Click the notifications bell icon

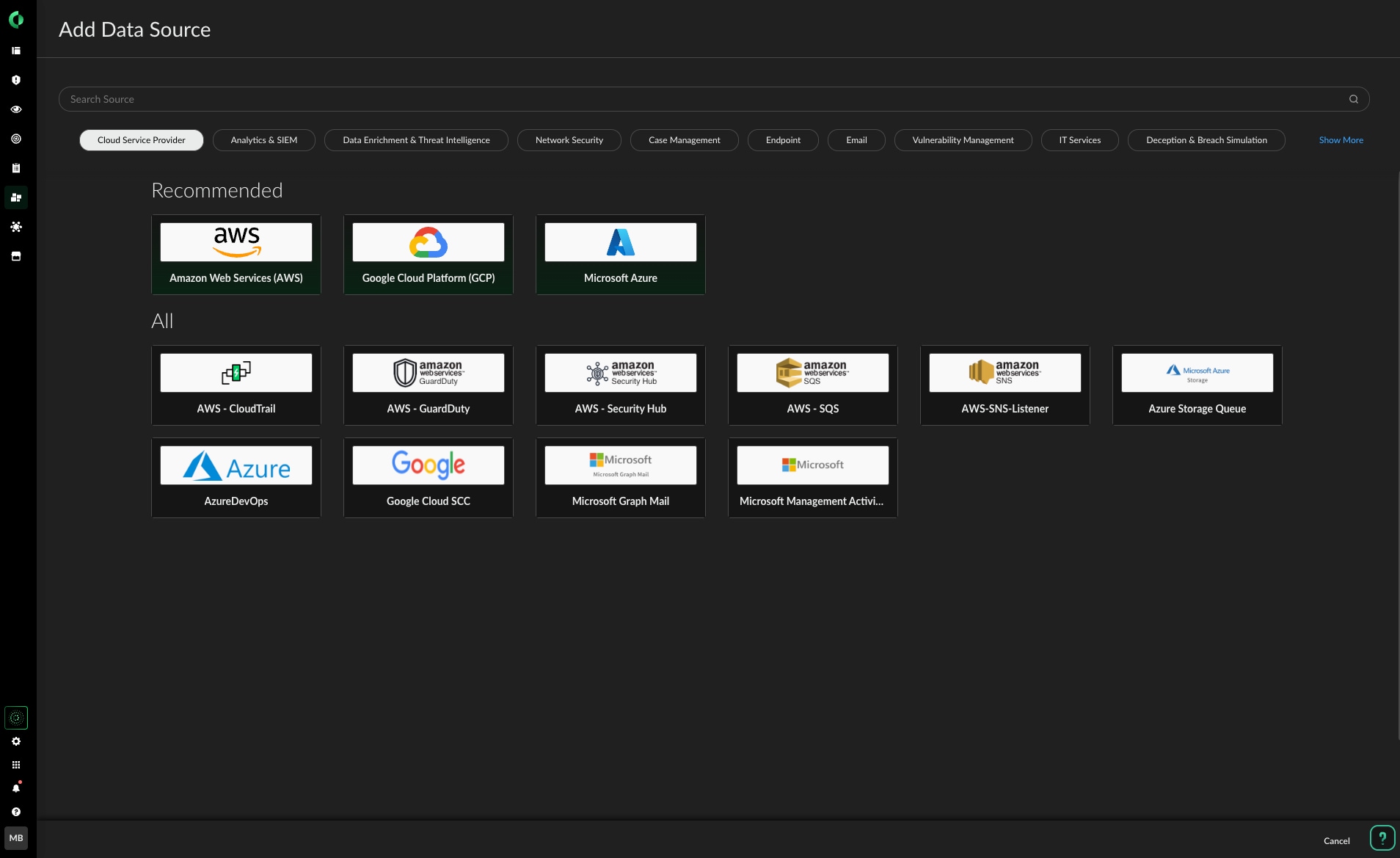click(16, 788)
